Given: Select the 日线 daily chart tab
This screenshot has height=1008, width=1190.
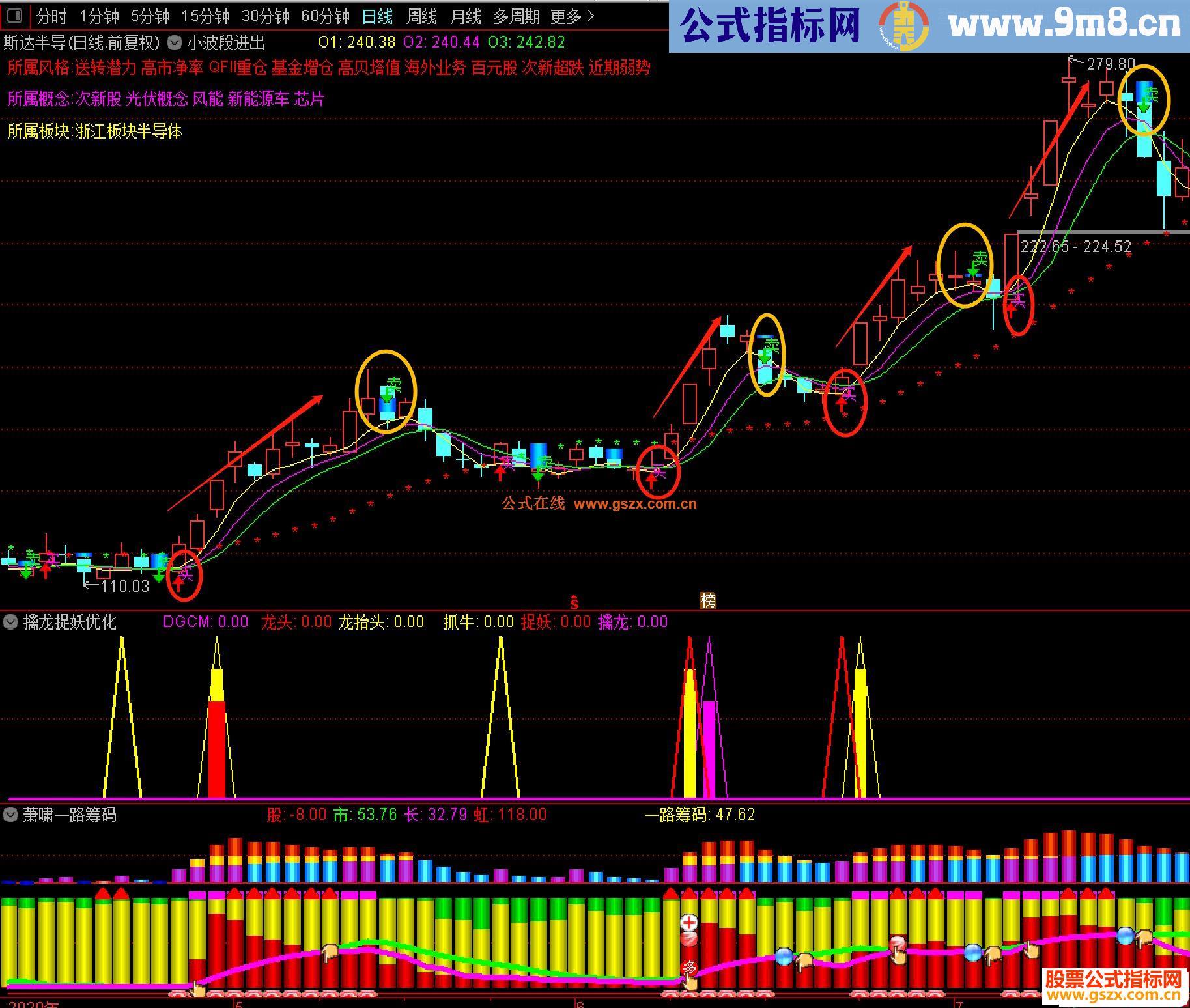Looking at the screenshot, I should (378, 16).
